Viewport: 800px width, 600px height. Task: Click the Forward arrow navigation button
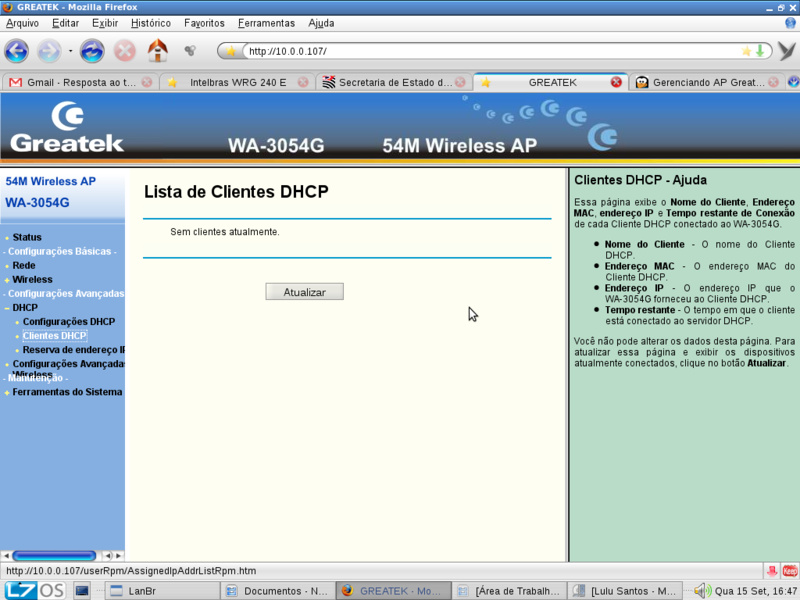tap(49, 51)
